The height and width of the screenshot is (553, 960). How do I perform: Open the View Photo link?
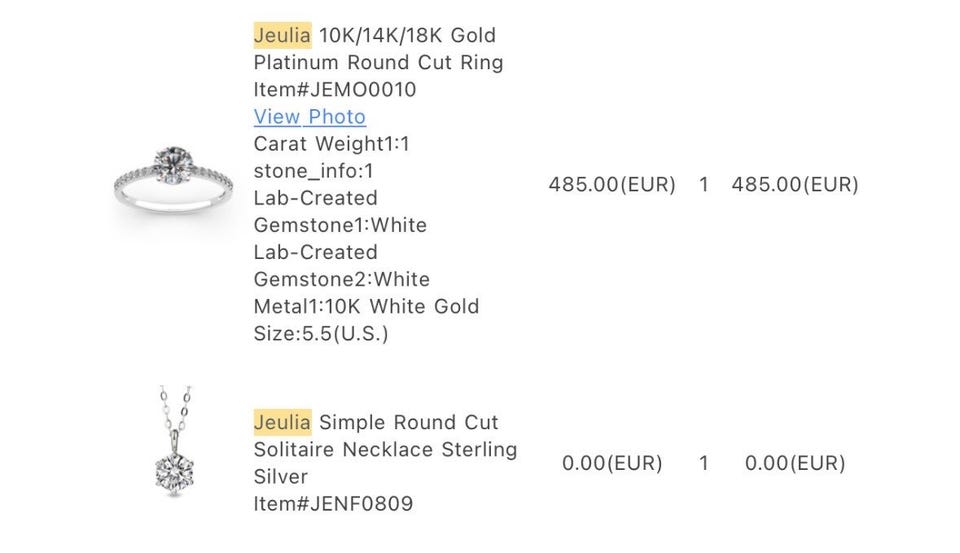(310, 116)
